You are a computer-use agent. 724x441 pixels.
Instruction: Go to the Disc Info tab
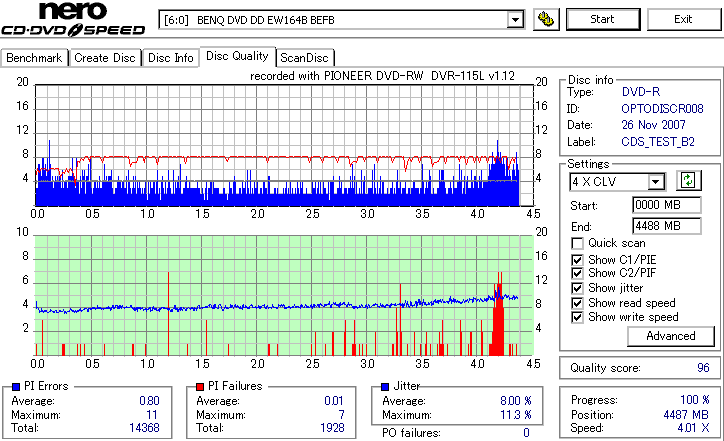(x=170, y=58)
